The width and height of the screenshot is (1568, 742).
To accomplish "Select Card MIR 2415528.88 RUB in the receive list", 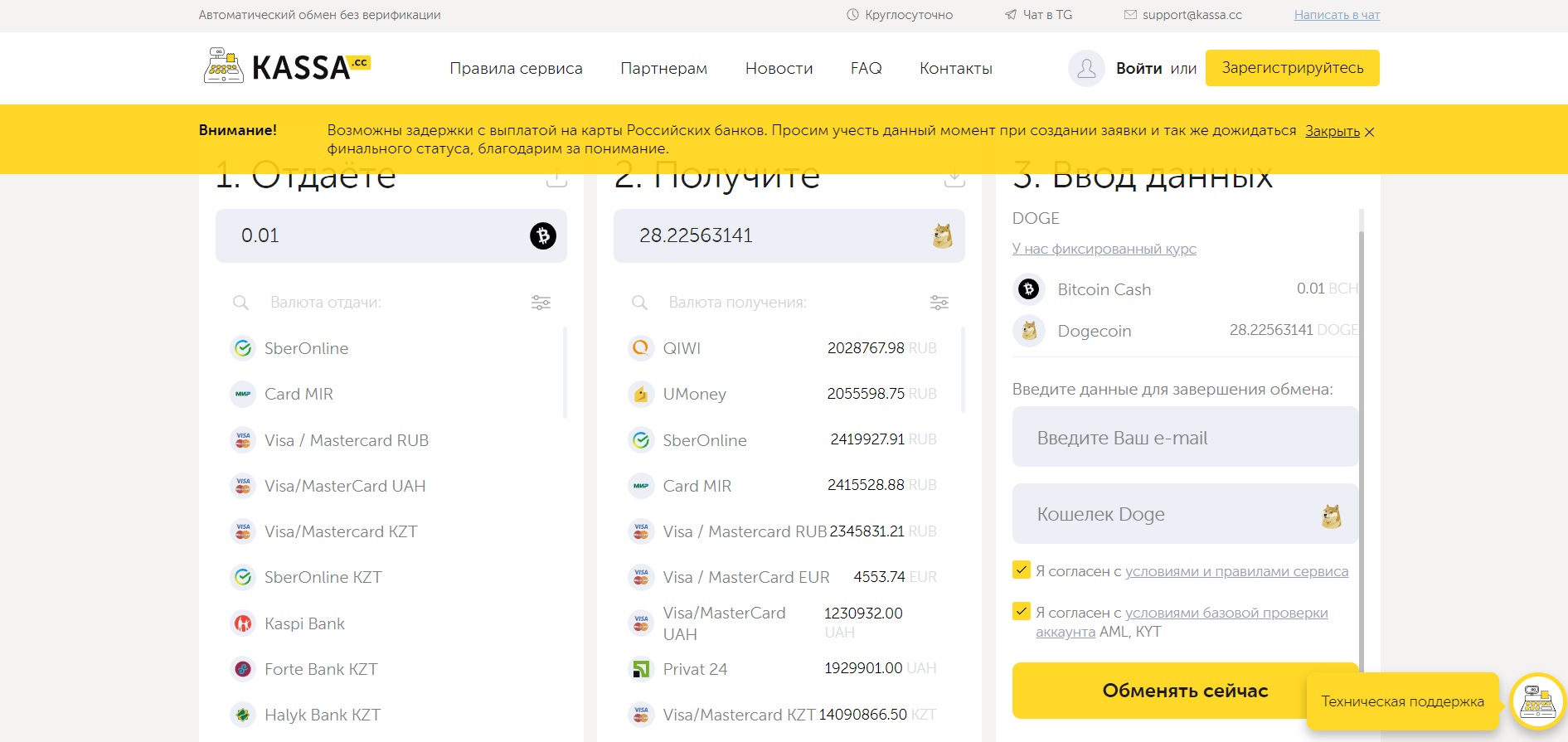I will click(783, 486).
